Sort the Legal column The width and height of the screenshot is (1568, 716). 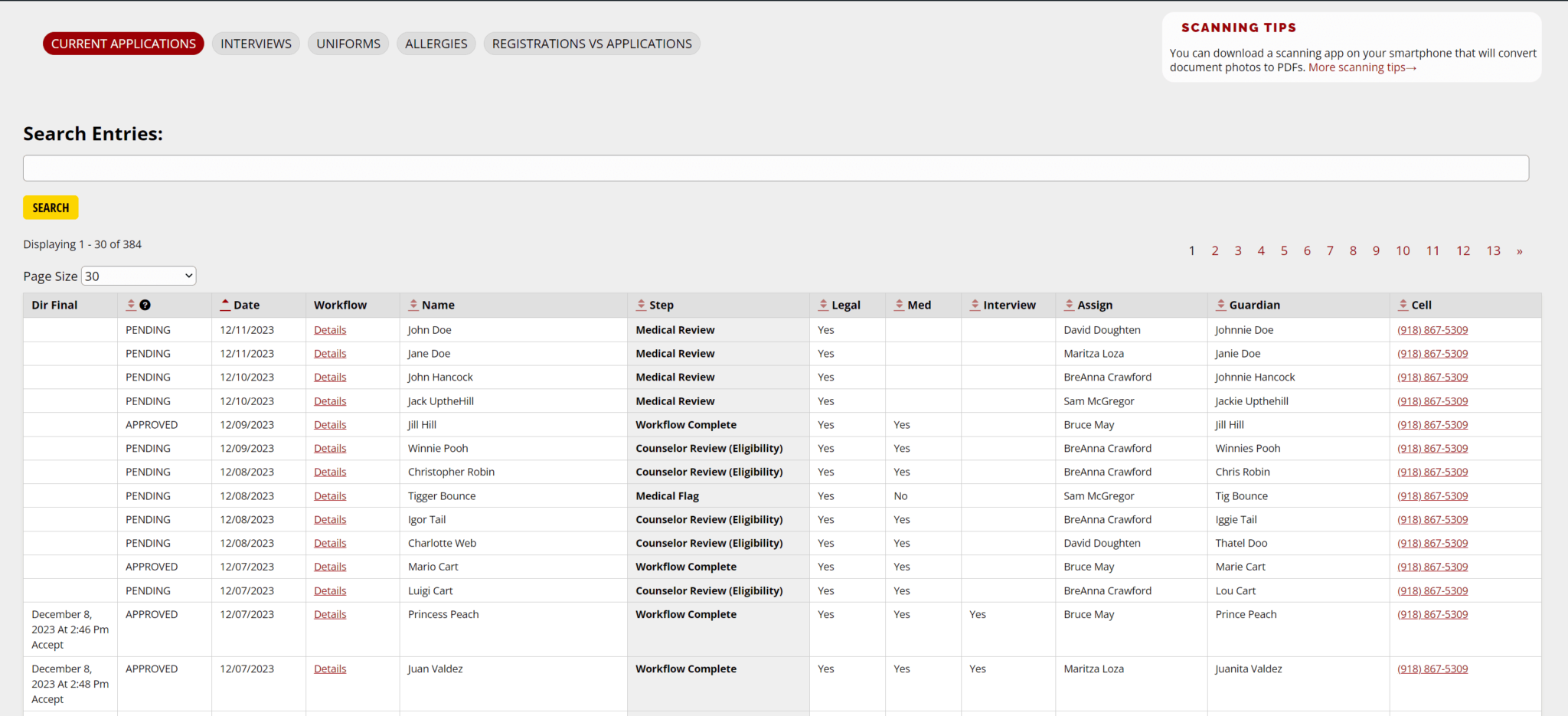pyautogui.click(x=823, y=305)
